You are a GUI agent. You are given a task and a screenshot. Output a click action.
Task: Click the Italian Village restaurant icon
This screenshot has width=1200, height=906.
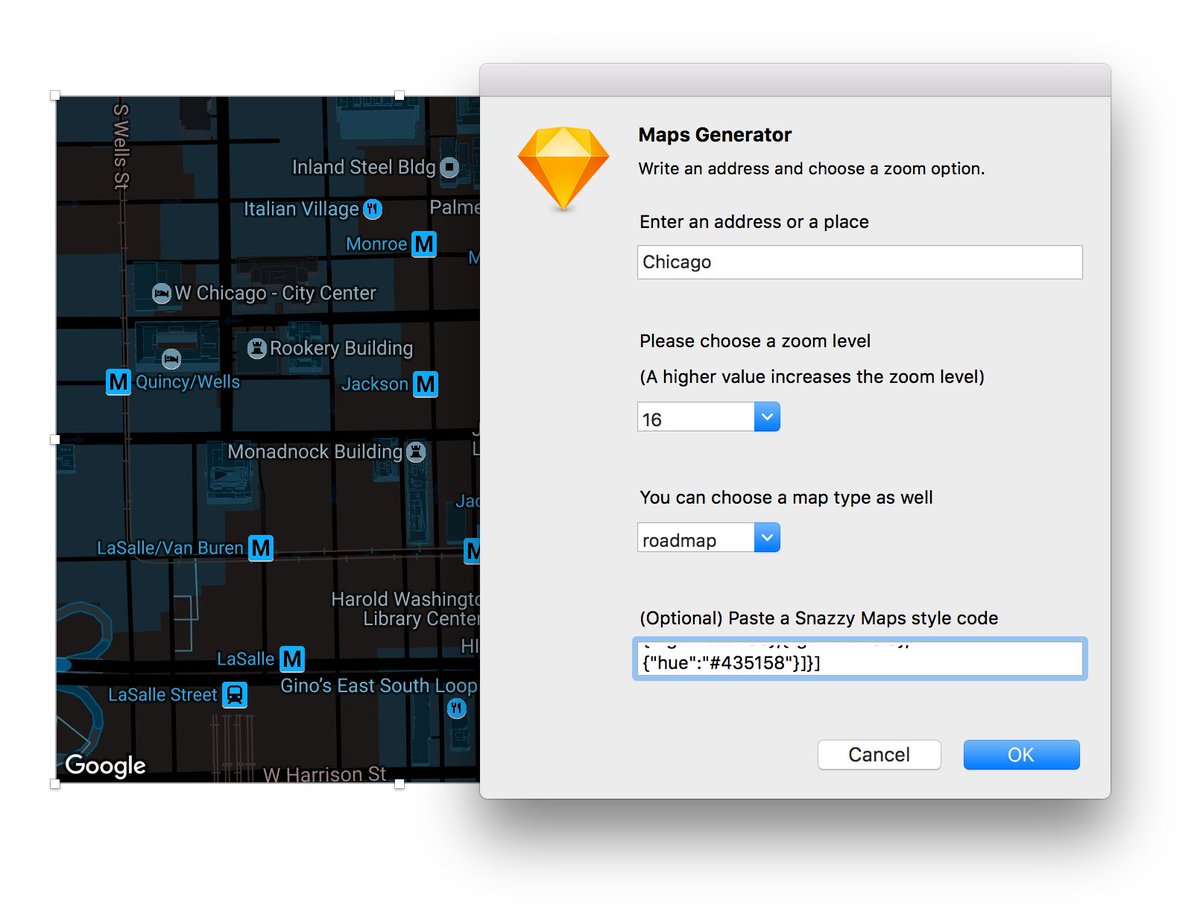(373, 209)
